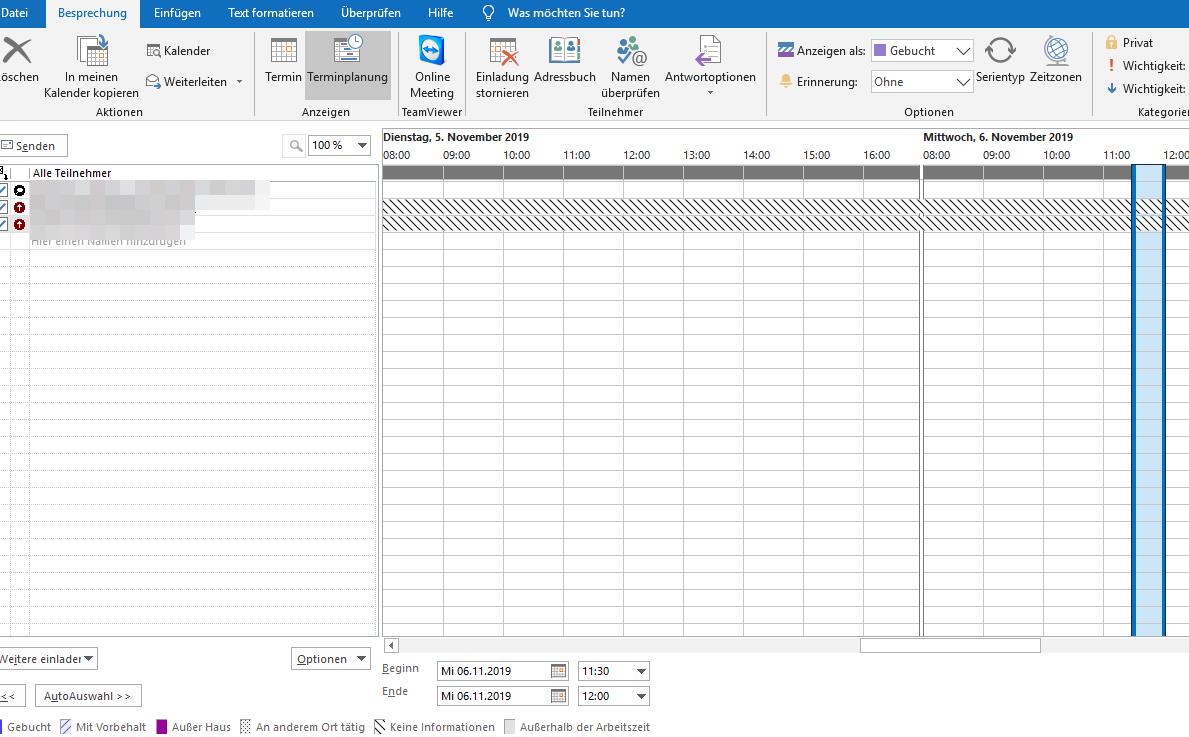Open the Erinnerung dropdown

pyautogui.click(x=962, y=82)
